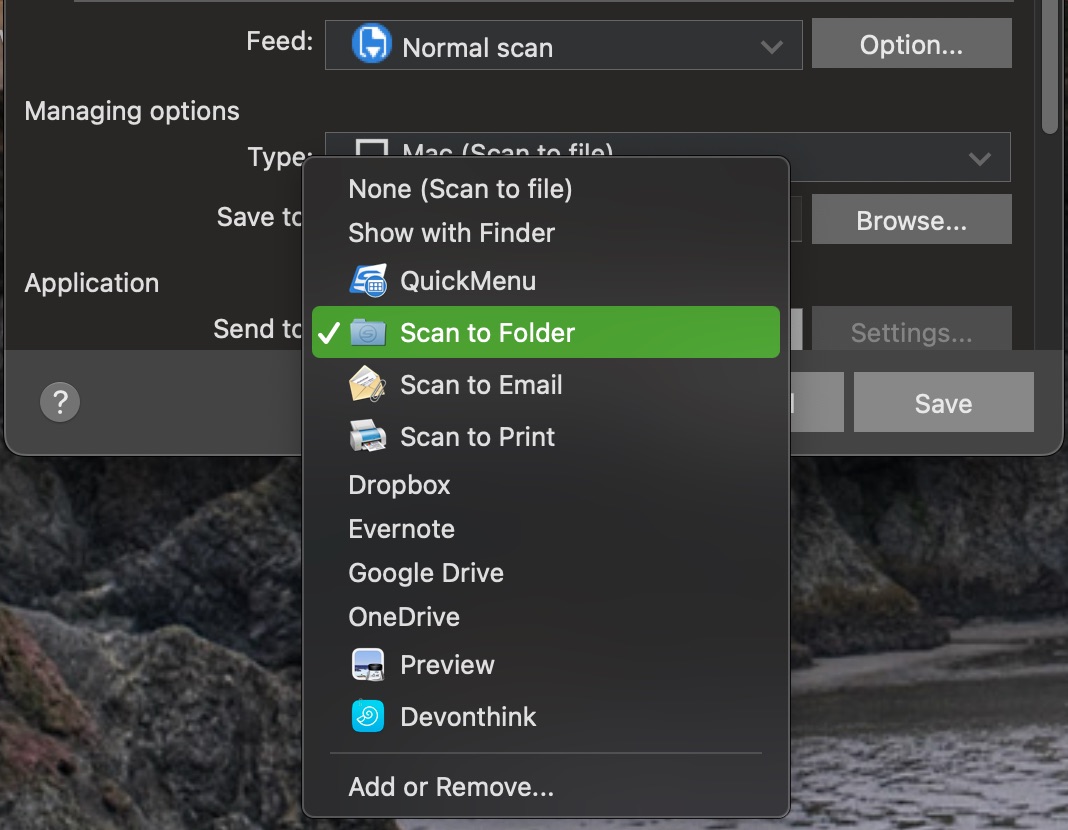Click the Mac scan to file type icon
Viewport: 1068px width, 830px height.
[372, 148]
